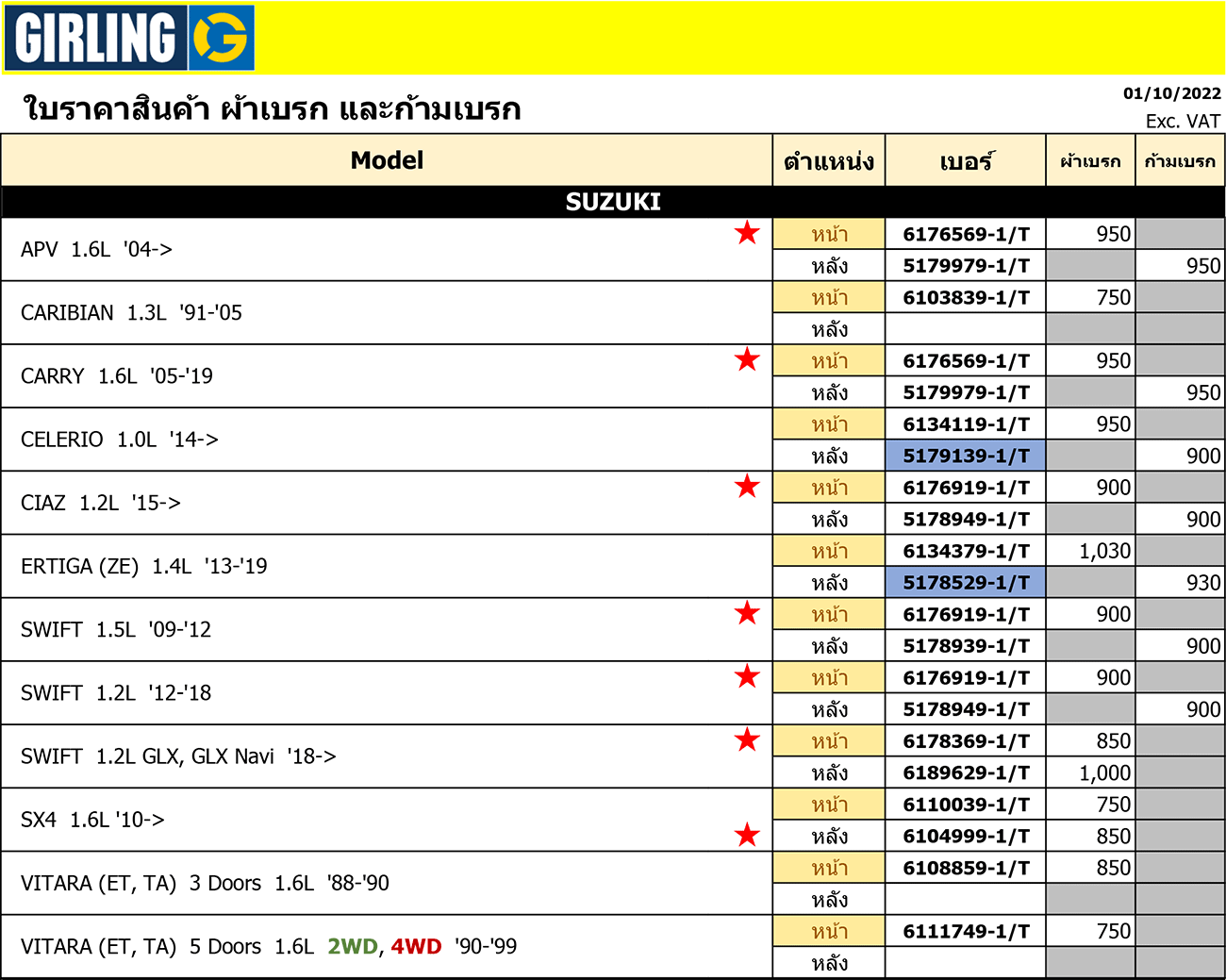1226x980 pixels.
Task: Click the blue-highlighted part number 5178529-1/T
Action: [x=966, y=582]
